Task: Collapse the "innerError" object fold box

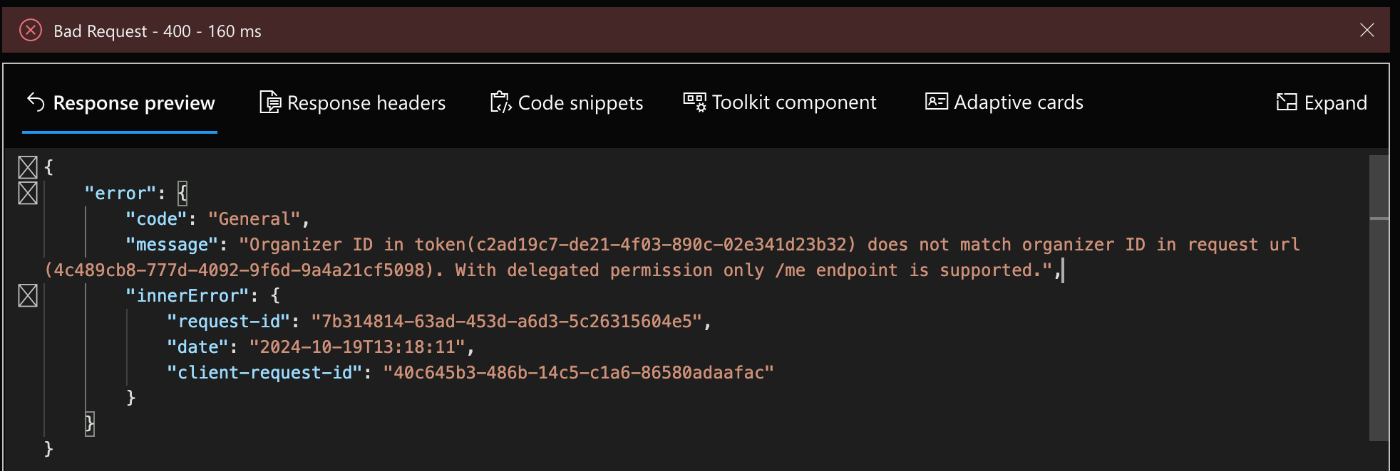Action: coord(27,295)
